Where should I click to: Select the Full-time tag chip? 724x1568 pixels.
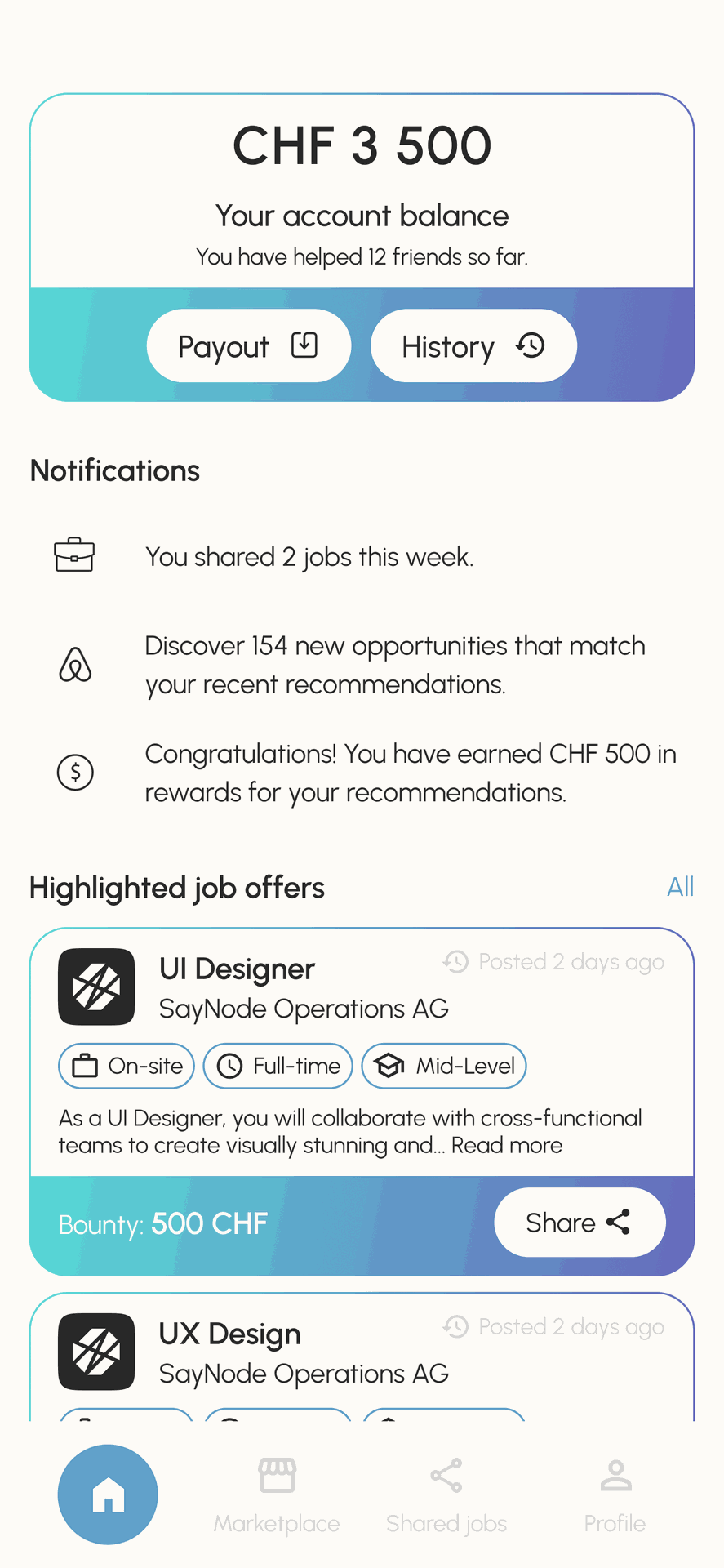[x=278, y=1066]
